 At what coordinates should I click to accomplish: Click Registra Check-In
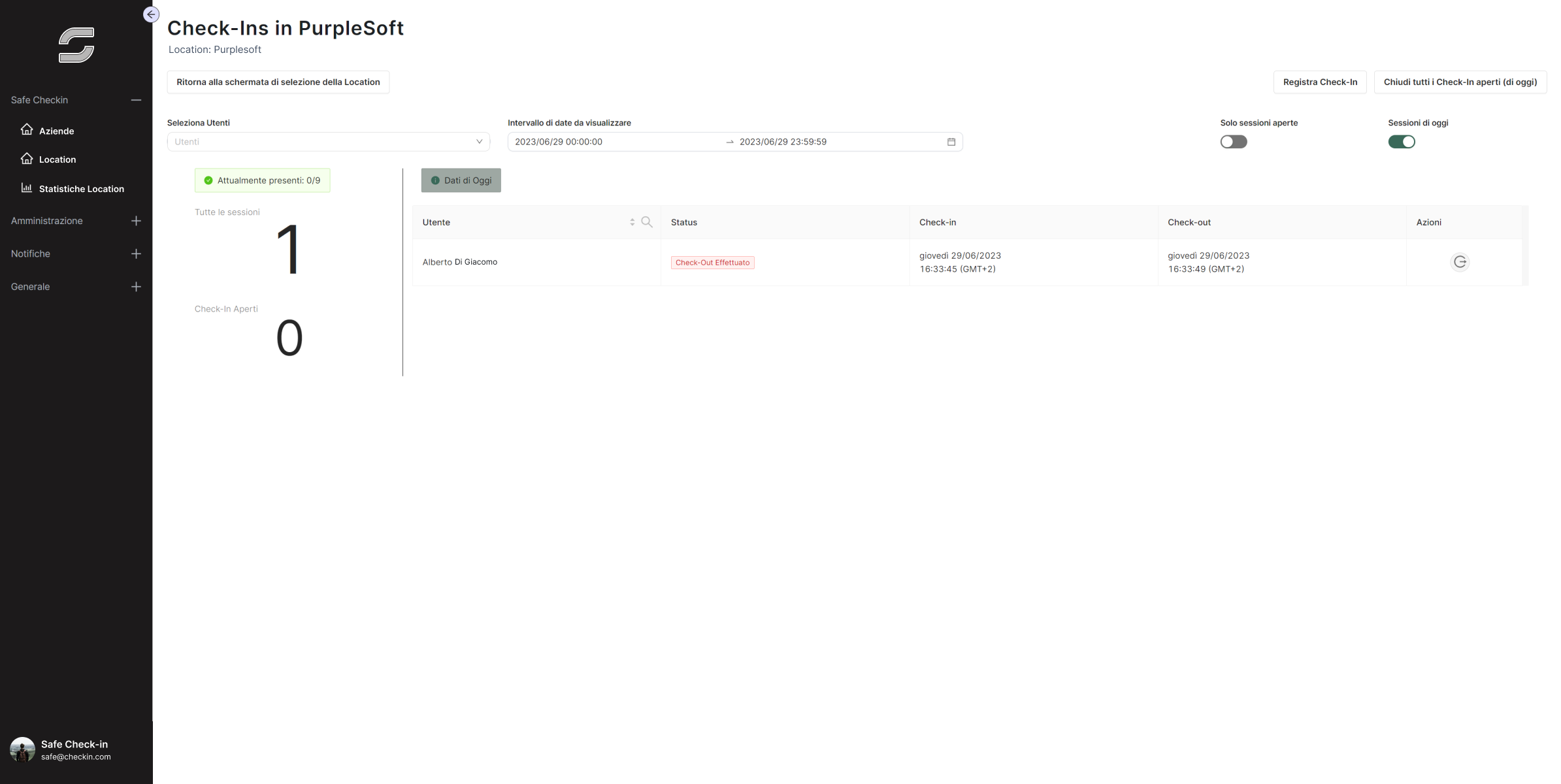(x=1320, y=82)
